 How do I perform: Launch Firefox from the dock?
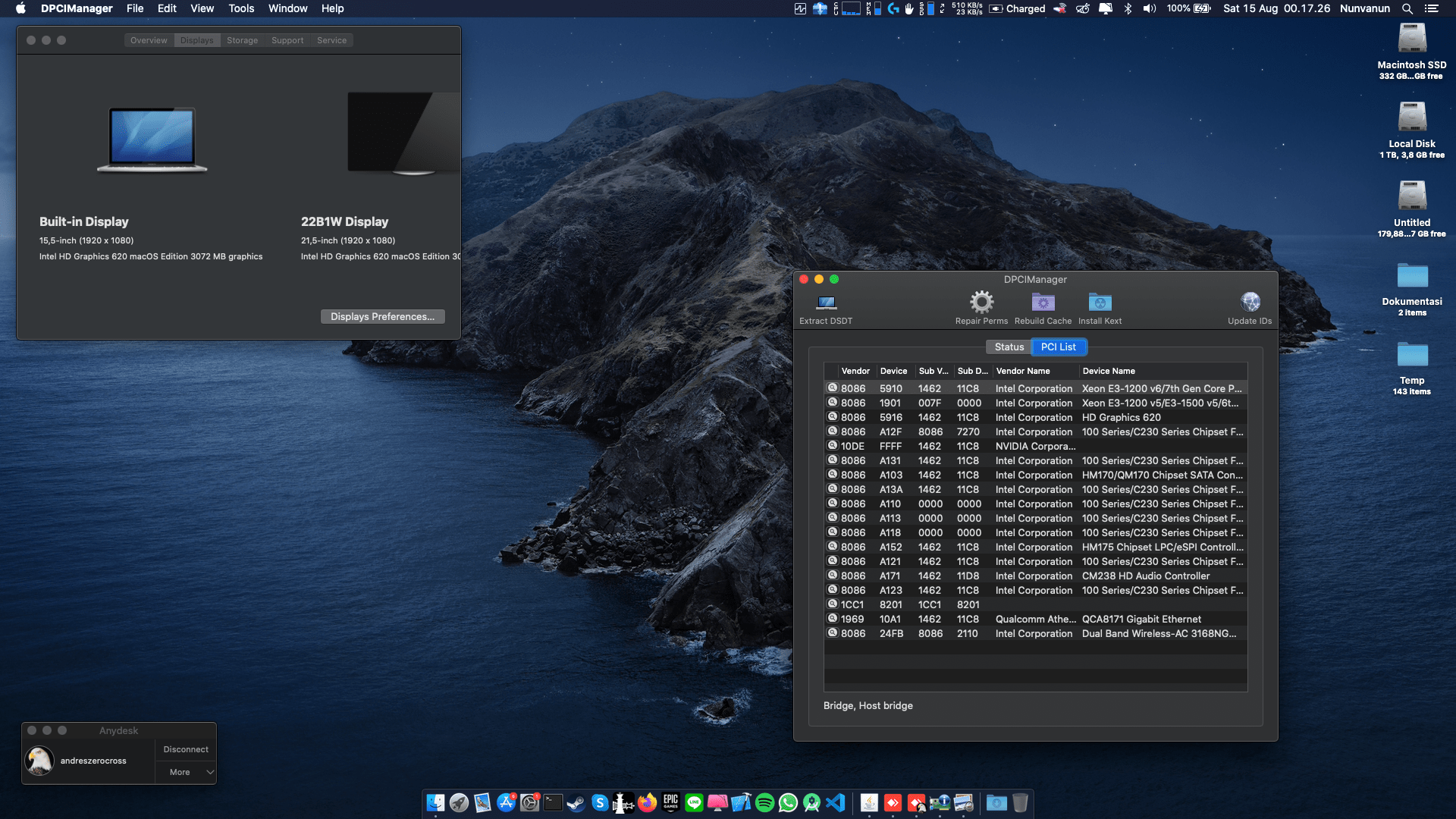647,802
